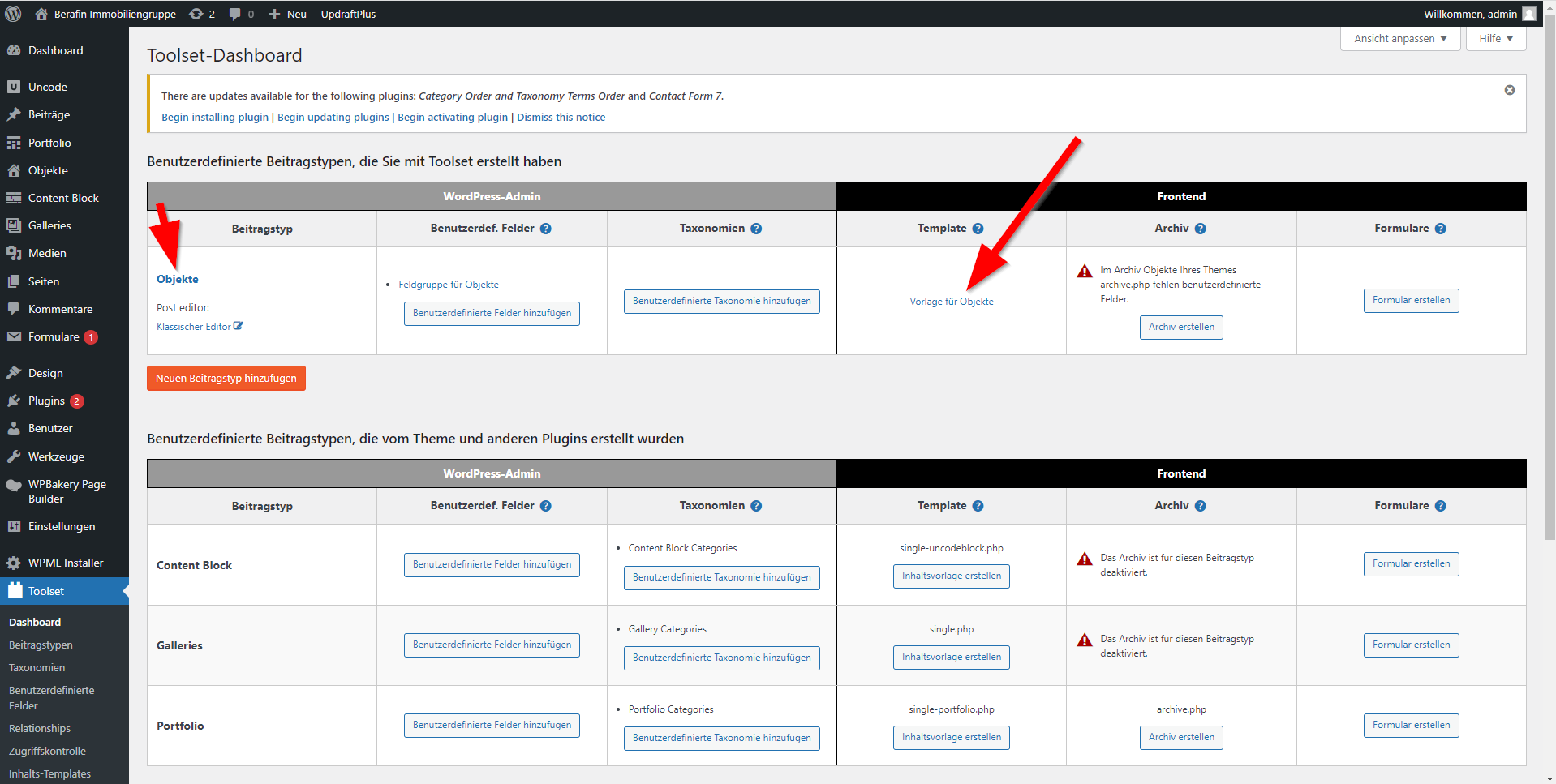Click help icon beside first Template header
This screenshot has width=1556, height=784.
(x=978, y=229)
